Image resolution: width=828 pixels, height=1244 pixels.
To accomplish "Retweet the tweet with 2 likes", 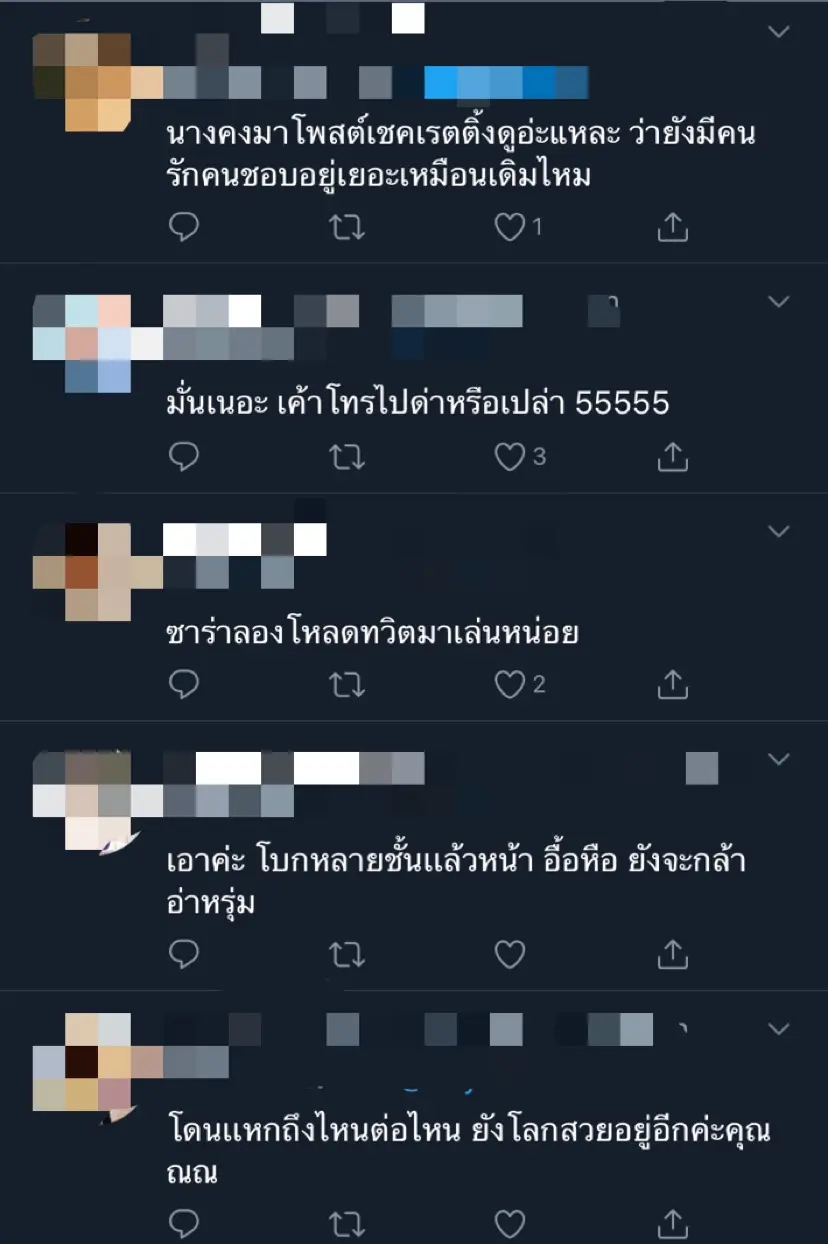I will 347,684.
